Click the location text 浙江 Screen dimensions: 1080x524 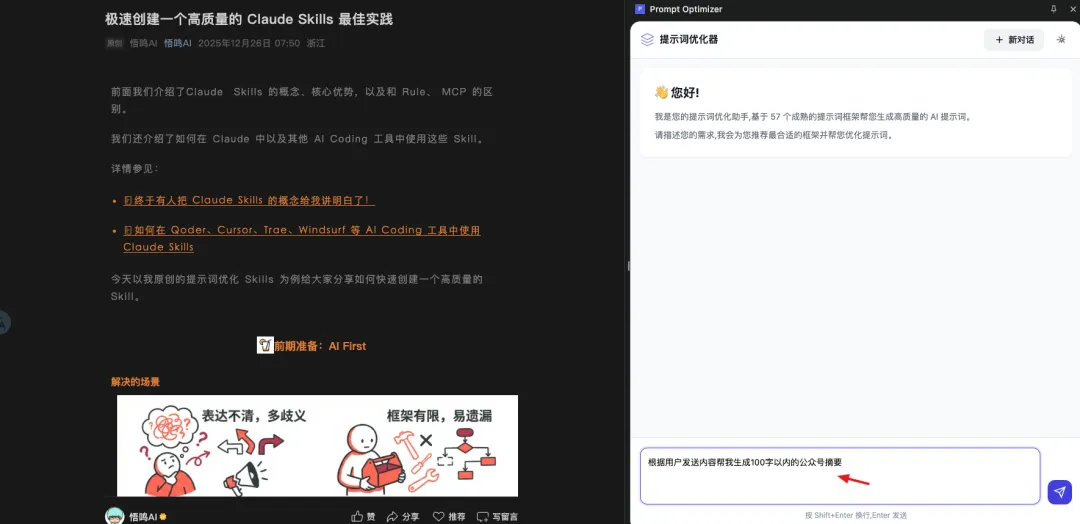pos(316,43)
